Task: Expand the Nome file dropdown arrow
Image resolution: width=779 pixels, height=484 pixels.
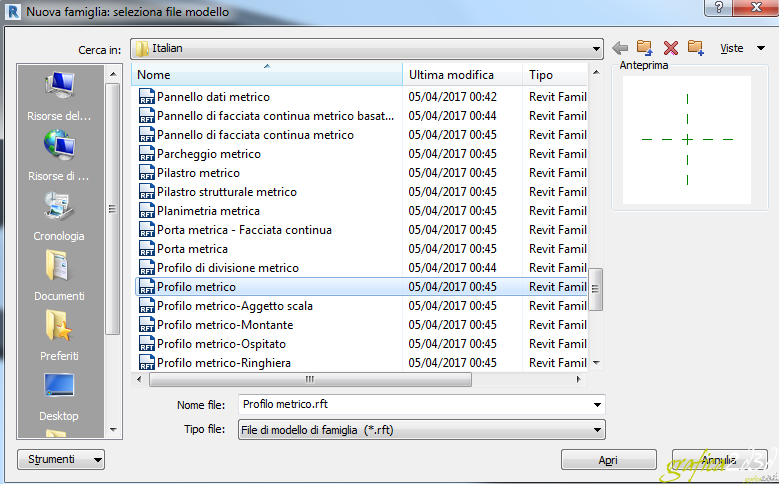Action: point(597,404)
